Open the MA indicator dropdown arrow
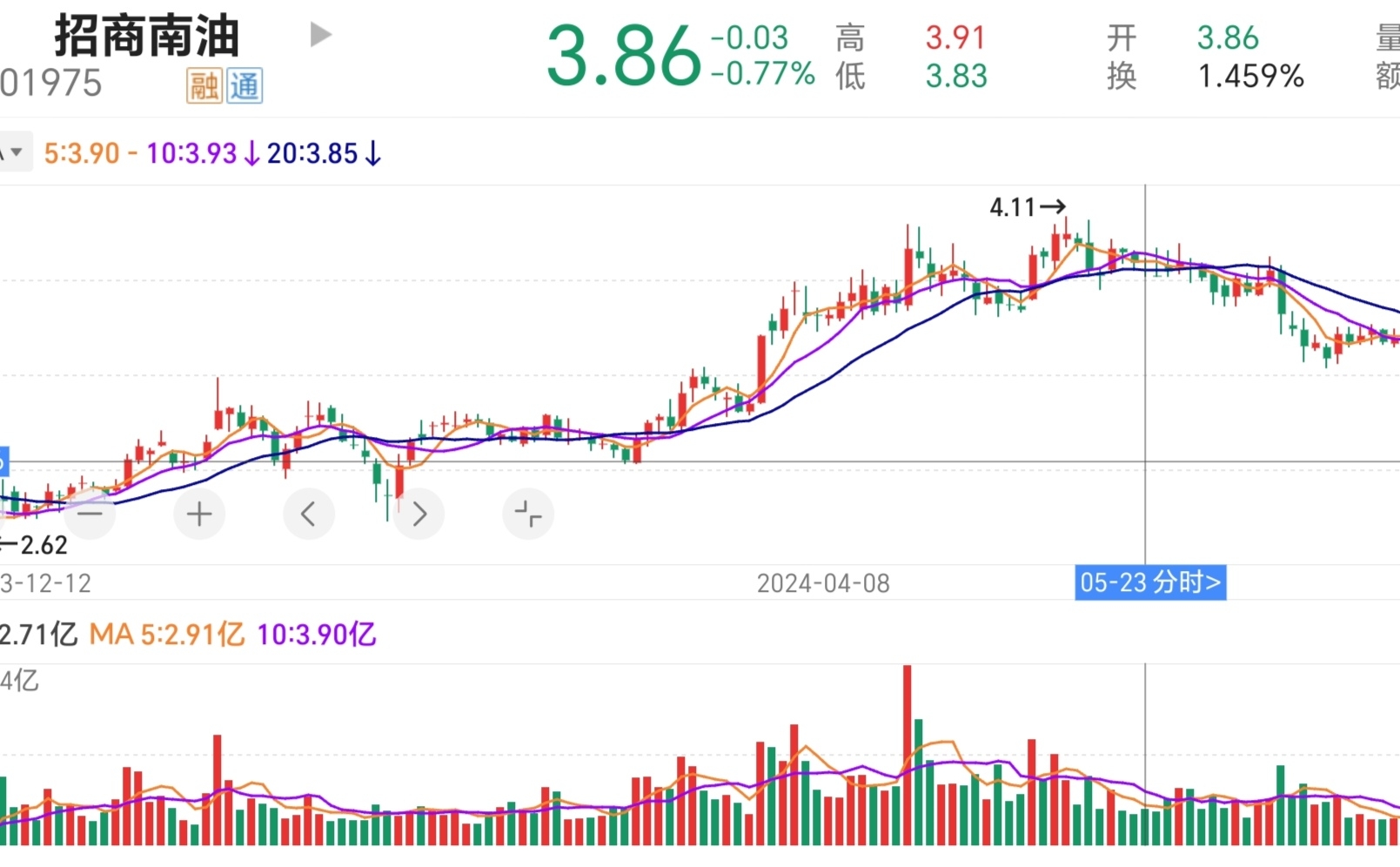Viewport: 1400px width, 867px height. 16,152
